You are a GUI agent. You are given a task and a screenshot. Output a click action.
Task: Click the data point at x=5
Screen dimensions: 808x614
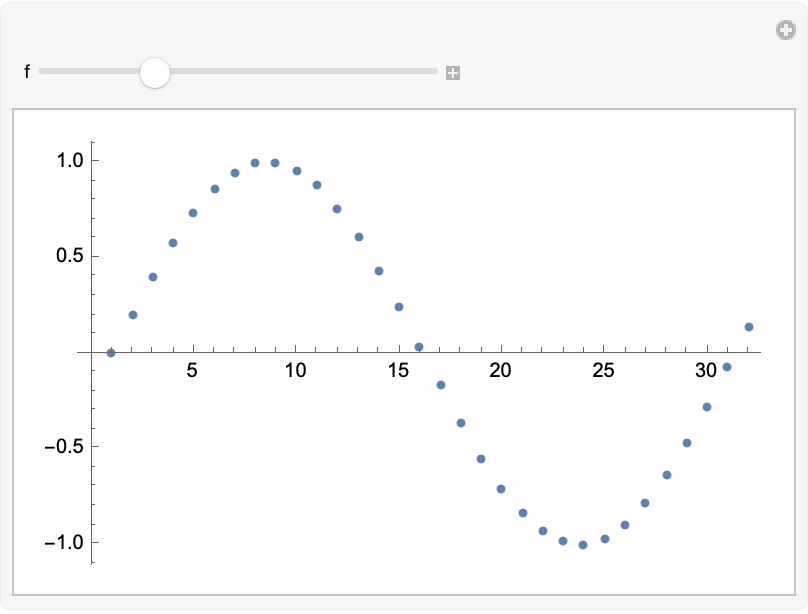(193, 213)
